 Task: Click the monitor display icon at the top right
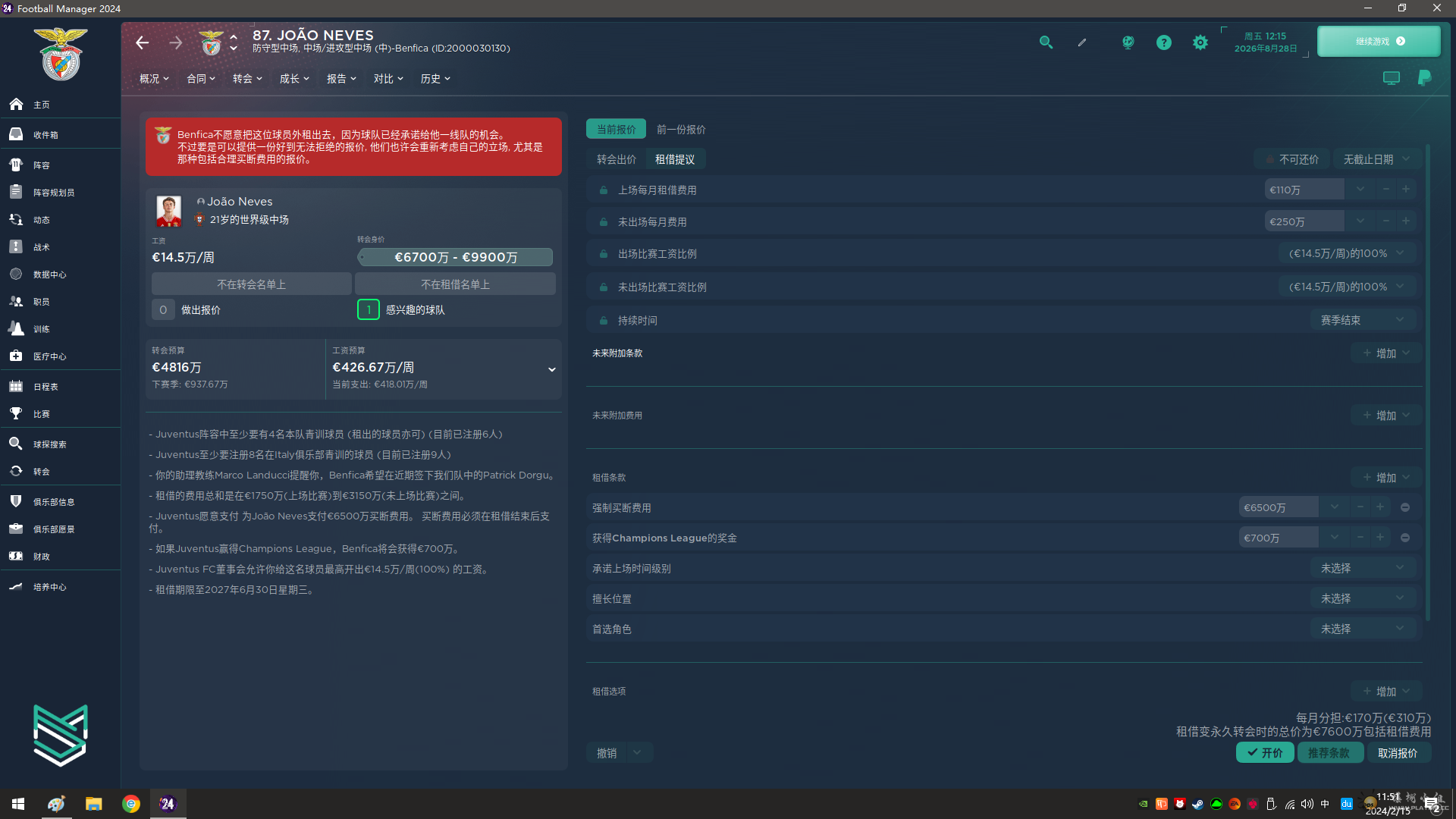tap(1392, 78)
